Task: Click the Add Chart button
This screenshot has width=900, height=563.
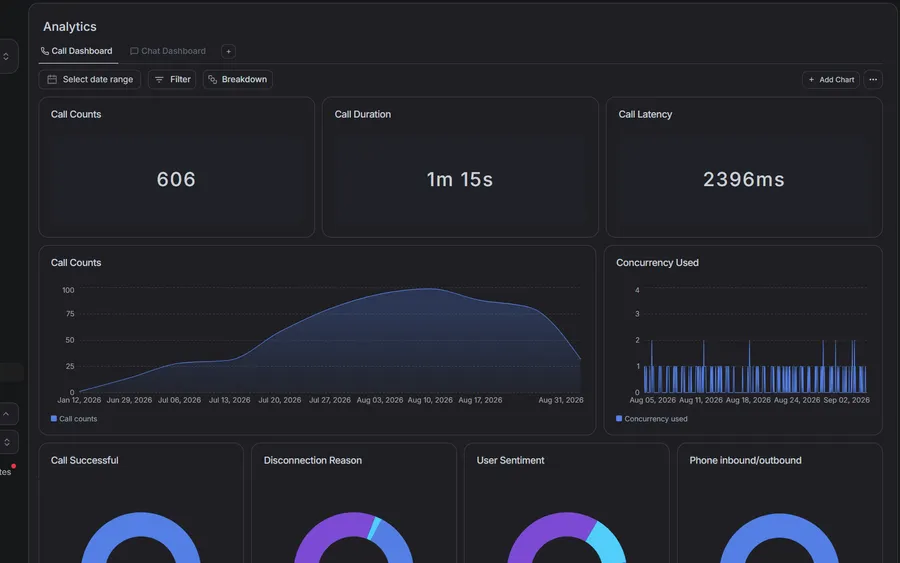Action: [x=831, y=80]
